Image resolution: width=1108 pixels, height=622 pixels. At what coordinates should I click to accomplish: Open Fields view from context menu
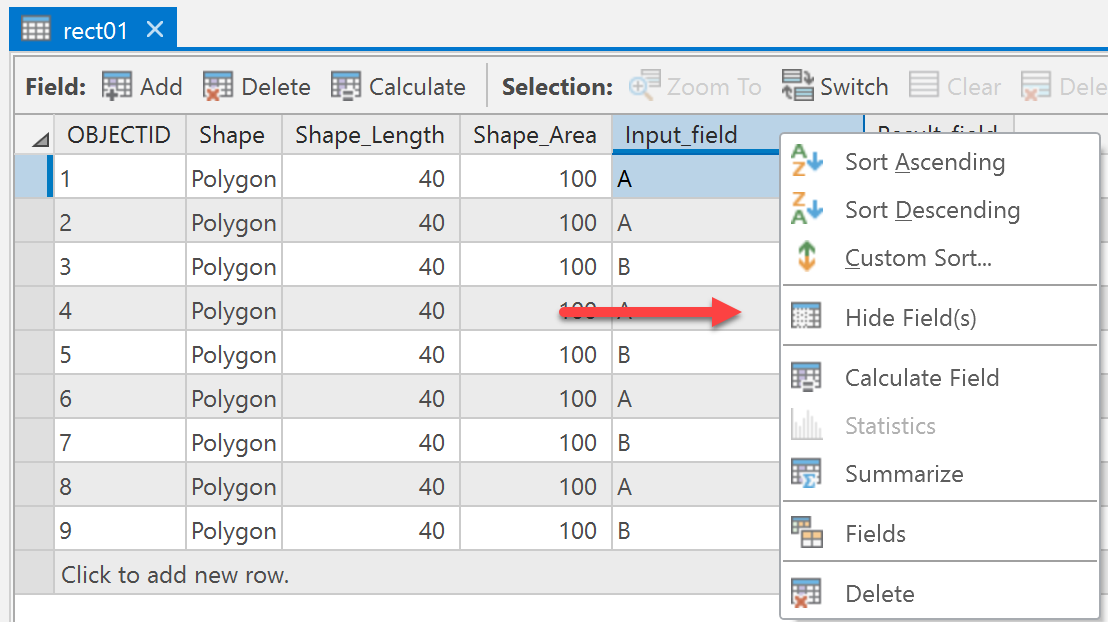[875, 534]
